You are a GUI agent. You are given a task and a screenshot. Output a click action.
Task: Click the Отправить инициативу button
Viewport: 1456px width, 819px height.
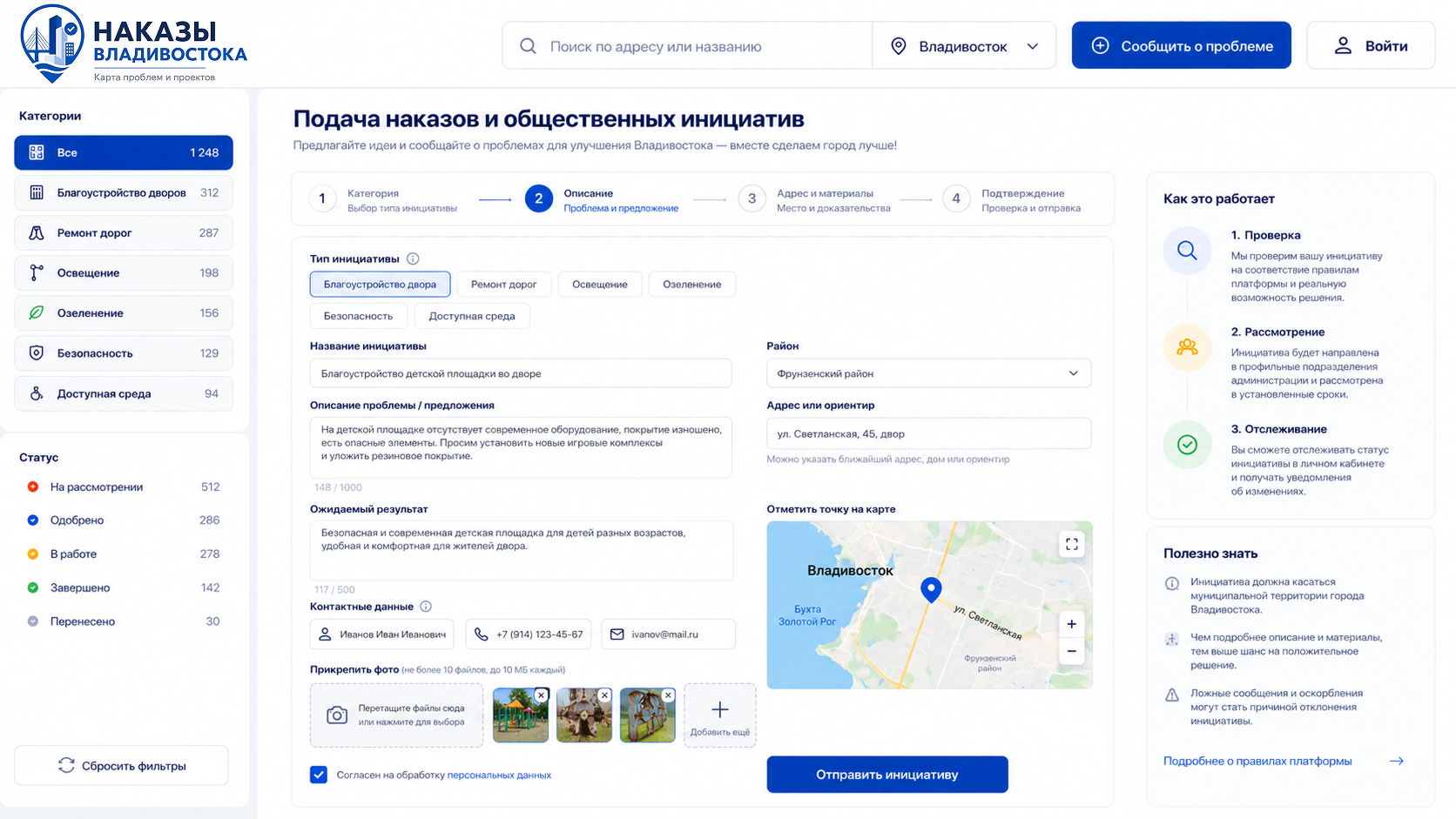tap(887, 775)
